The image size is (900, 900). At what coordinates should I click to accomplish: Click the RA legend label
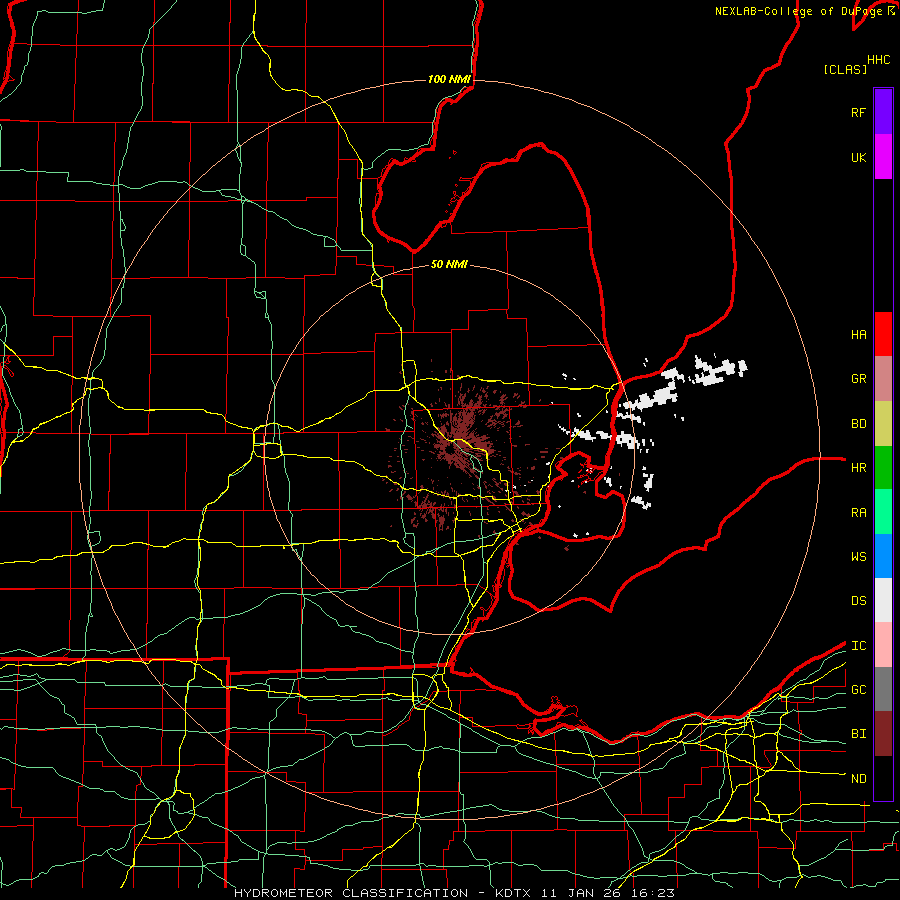(x=858, y=513)
